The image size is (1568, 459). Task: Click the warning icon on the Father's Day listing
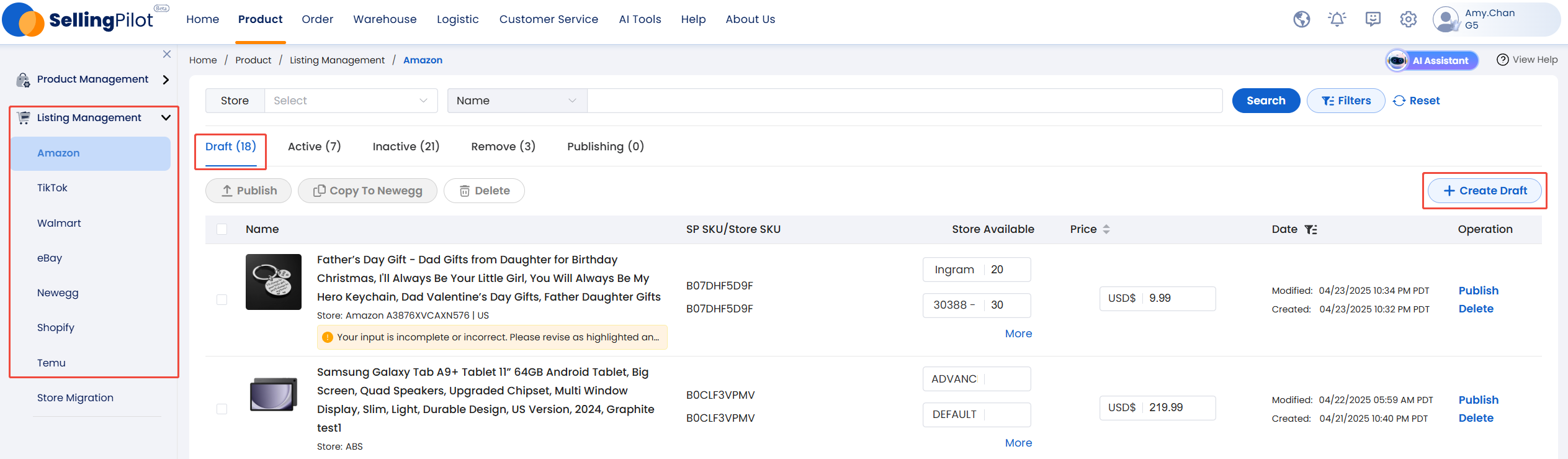pos(328,337)
